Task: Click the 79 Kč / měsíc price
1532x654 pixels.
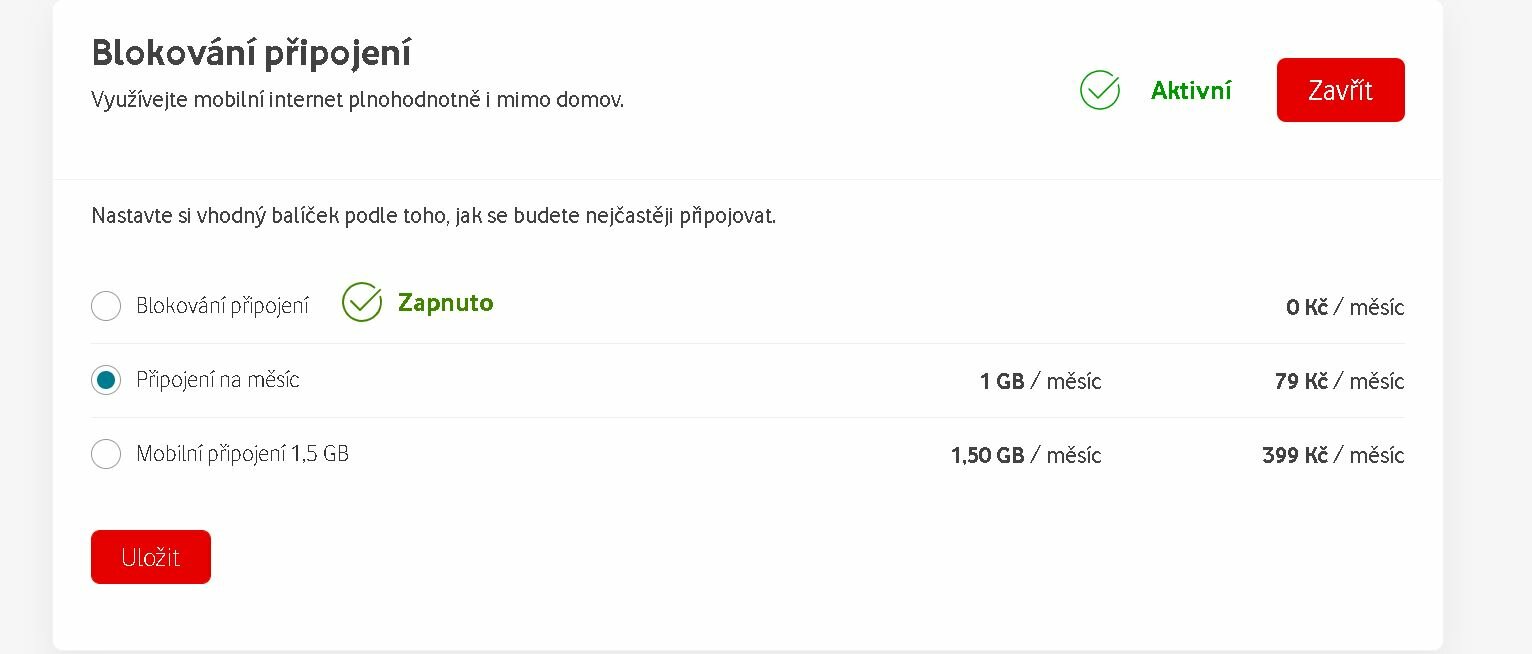Action: click(1340, 381)
